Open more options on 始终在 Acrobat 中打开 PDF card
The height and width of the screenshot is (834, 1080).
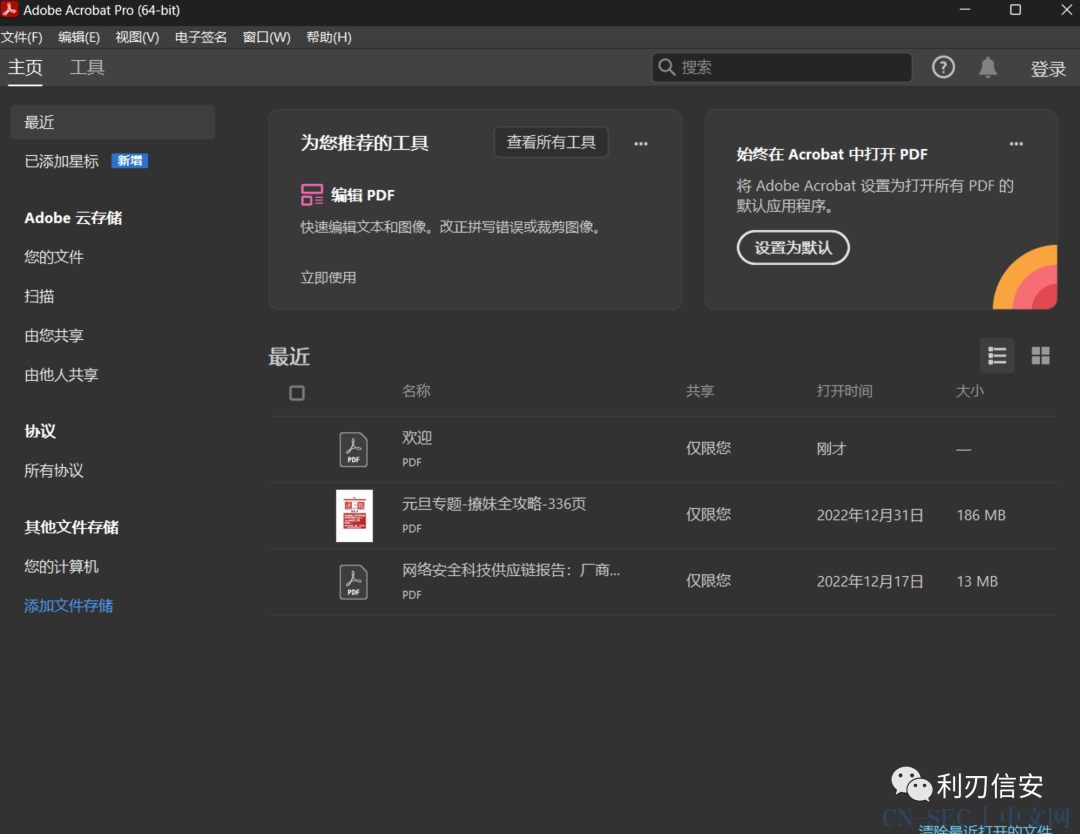tap(1016, 144)
